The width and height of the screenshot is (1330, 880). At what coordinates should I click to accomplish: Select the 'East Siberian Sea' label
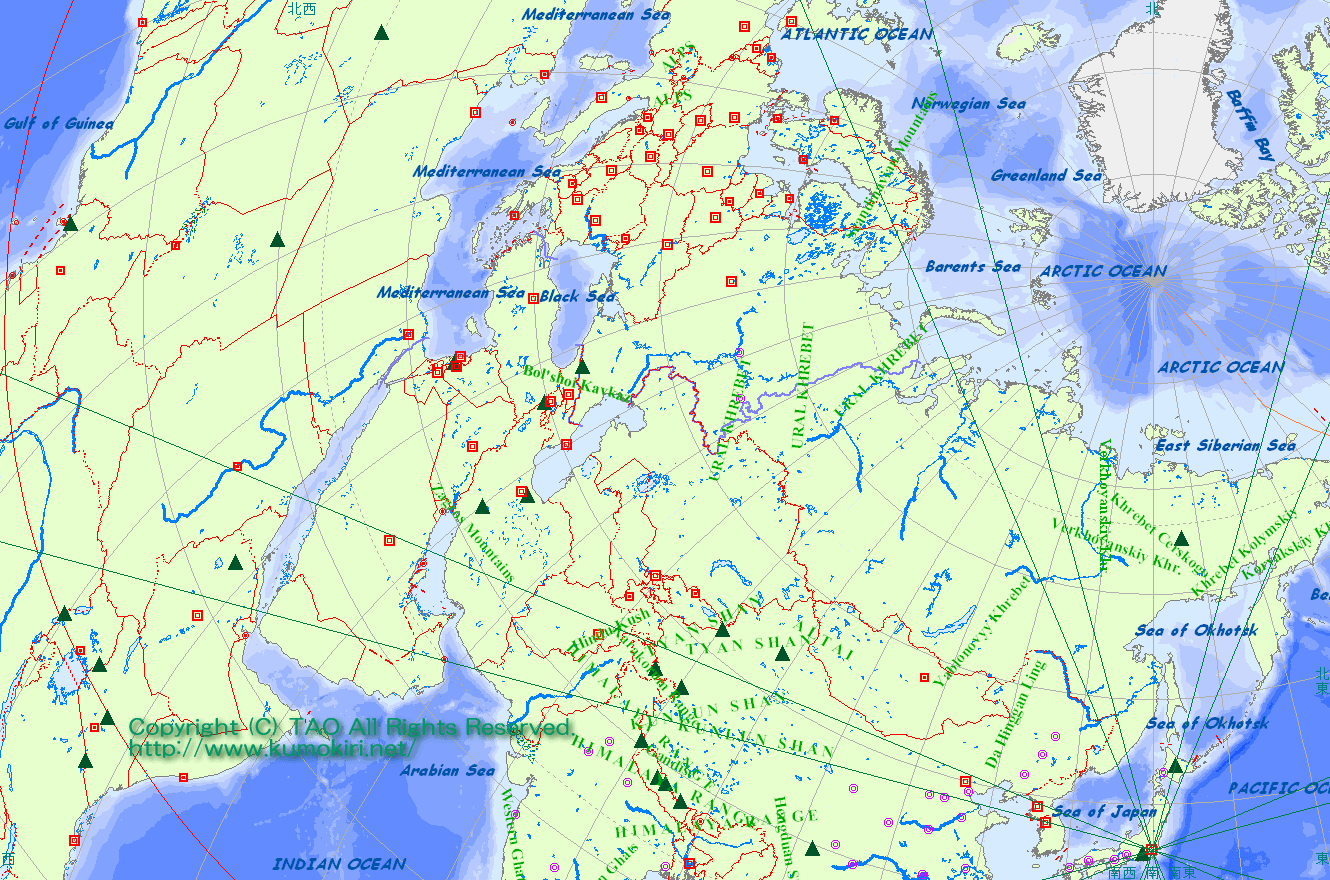(x=1226, y=445)
